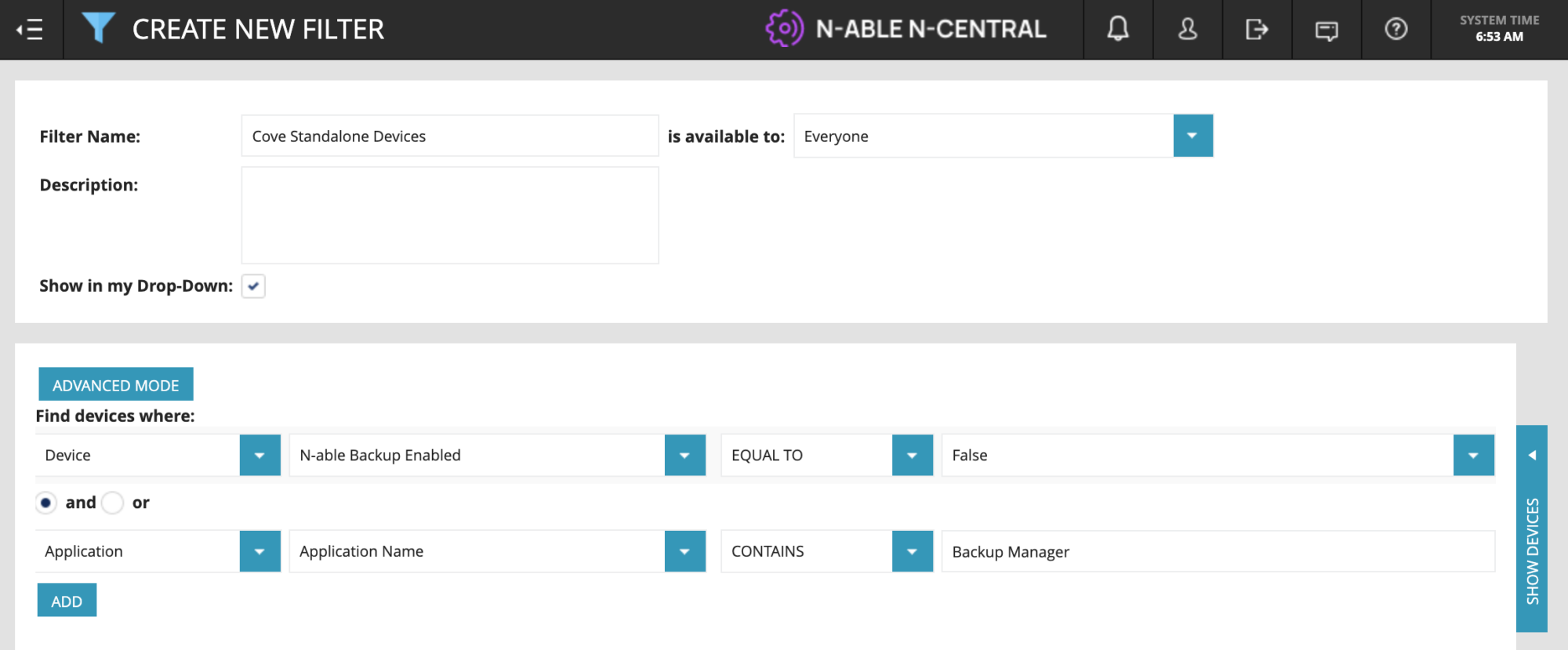
Task: Select the 'or' radio button
Action: (113, 503)
